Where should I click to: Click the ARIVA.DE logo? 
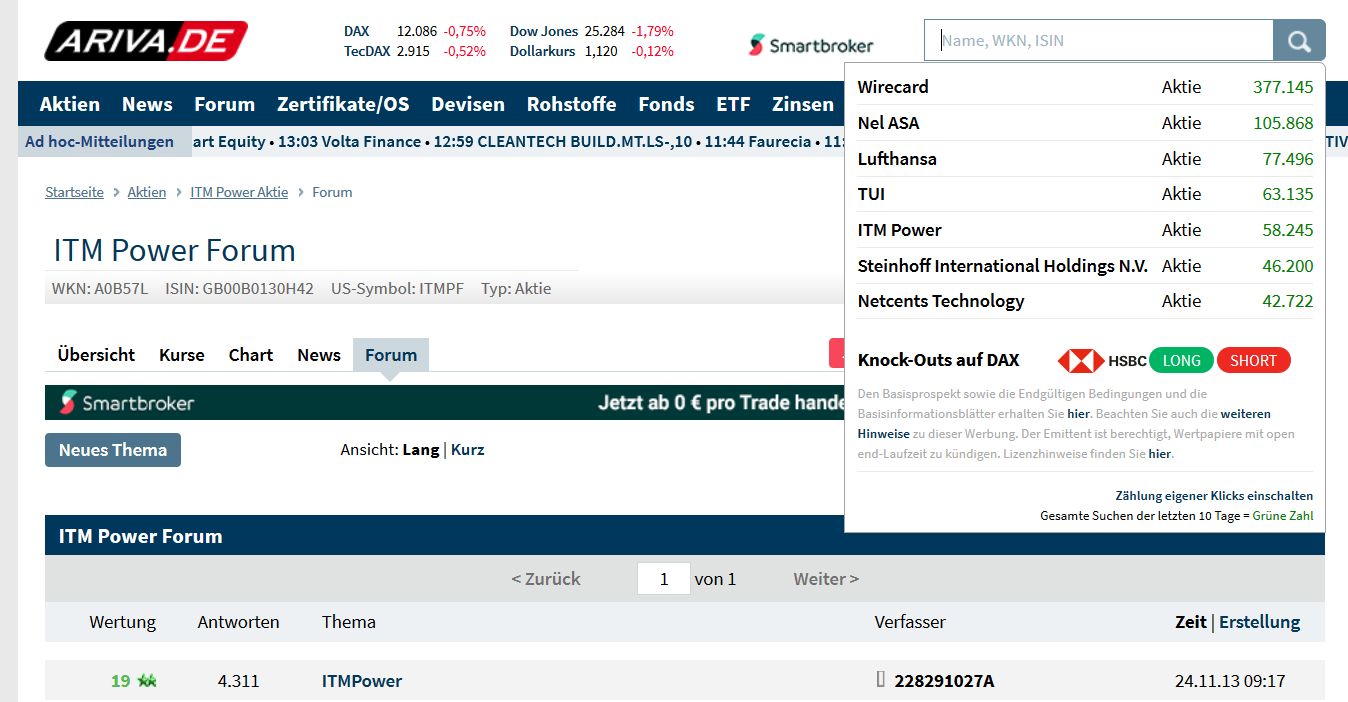point(146,41)
